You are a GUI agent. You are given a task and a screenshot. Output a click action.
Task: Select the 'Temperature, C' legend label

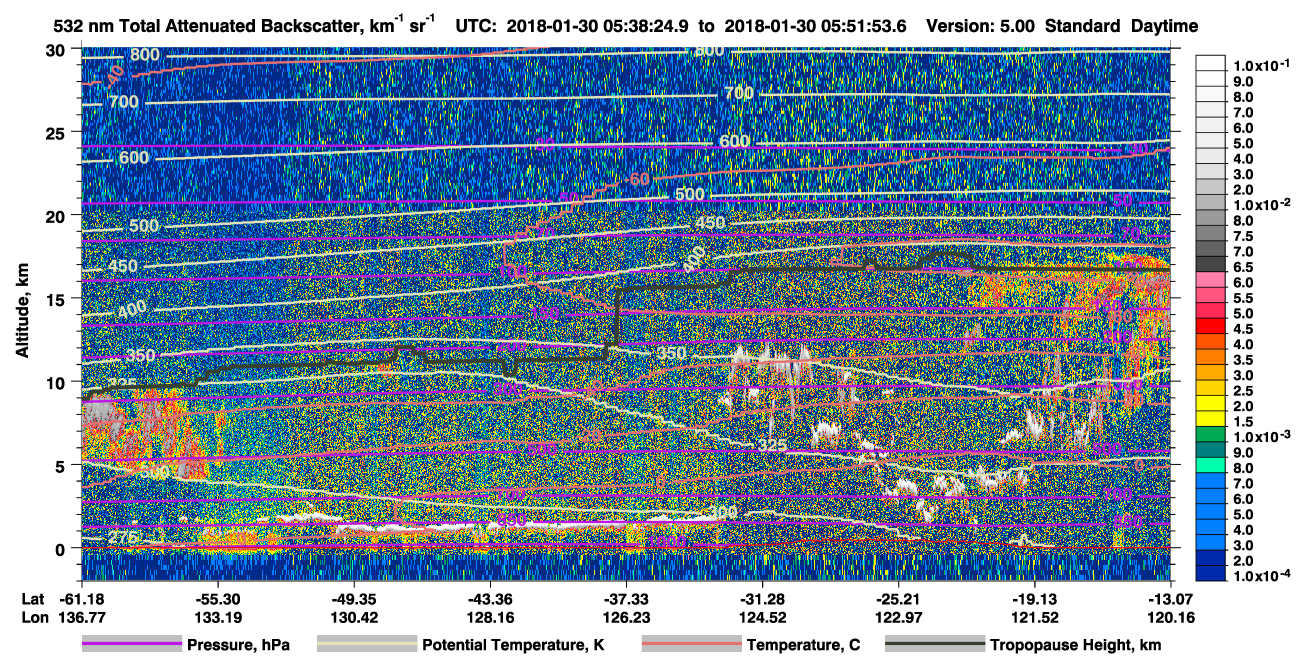click(803, 646)
